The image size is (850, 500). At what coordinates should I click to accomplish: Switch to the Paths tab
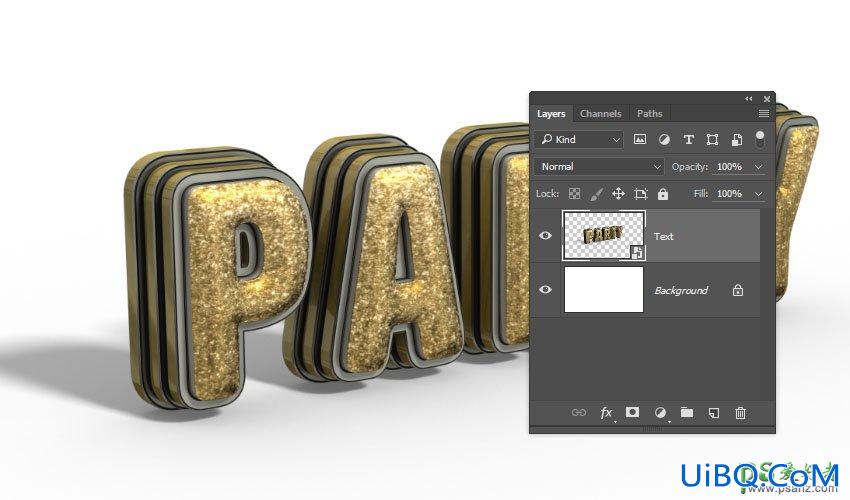tap(649, 113)
